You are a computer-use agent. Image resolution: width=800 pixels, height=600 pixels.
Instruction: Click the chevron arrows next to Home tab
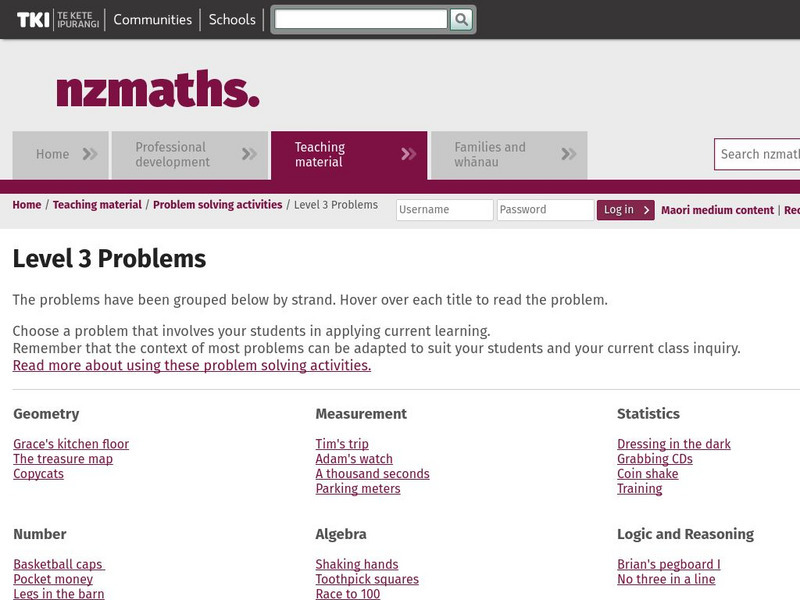point(90,154)
